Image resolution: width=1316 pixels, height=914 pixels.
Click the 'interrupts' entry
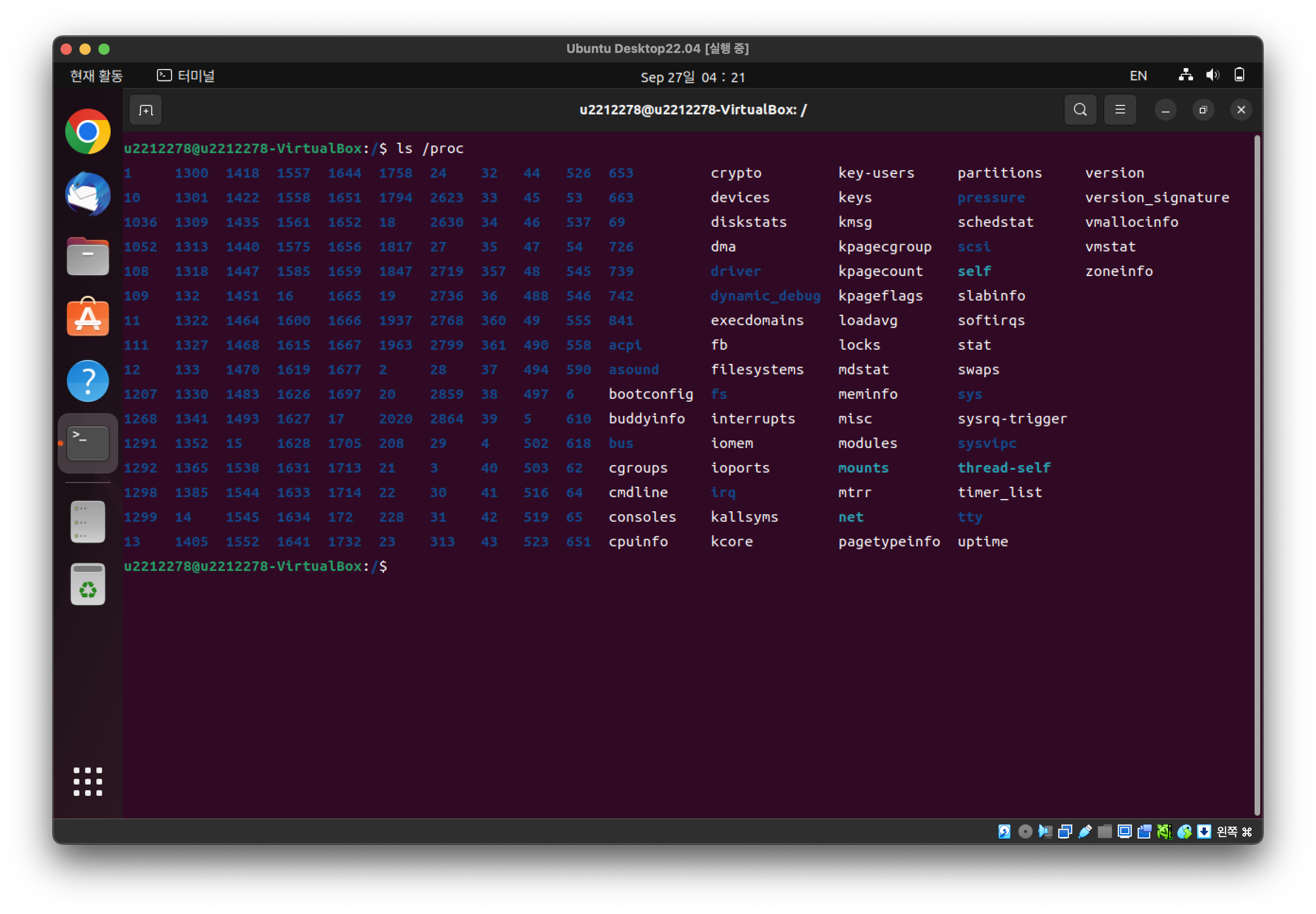[x=753, y=419]
